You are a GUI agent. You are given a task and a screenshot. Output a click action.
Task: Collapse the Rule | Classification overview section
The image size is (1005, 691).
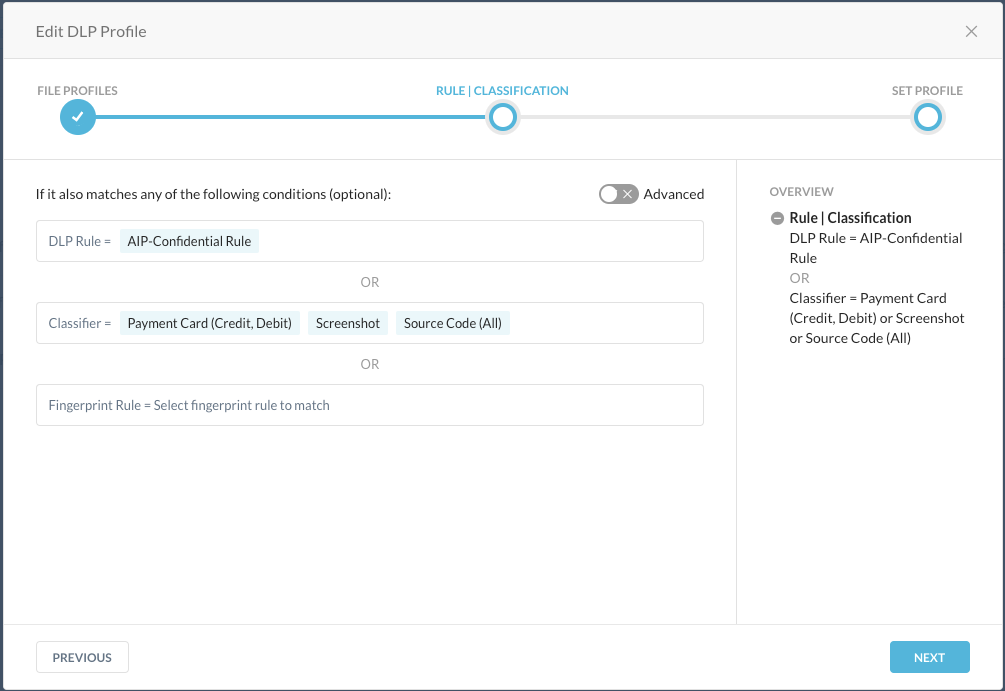[777, 218]
